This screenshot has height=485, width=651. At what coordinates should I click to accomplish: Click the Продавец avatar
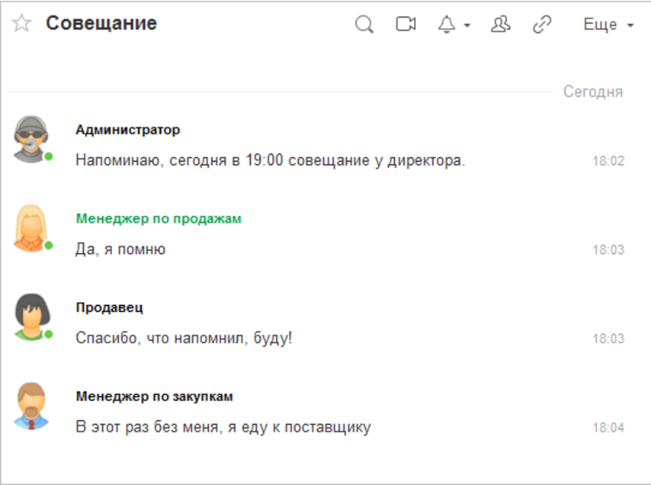(32, 317)
